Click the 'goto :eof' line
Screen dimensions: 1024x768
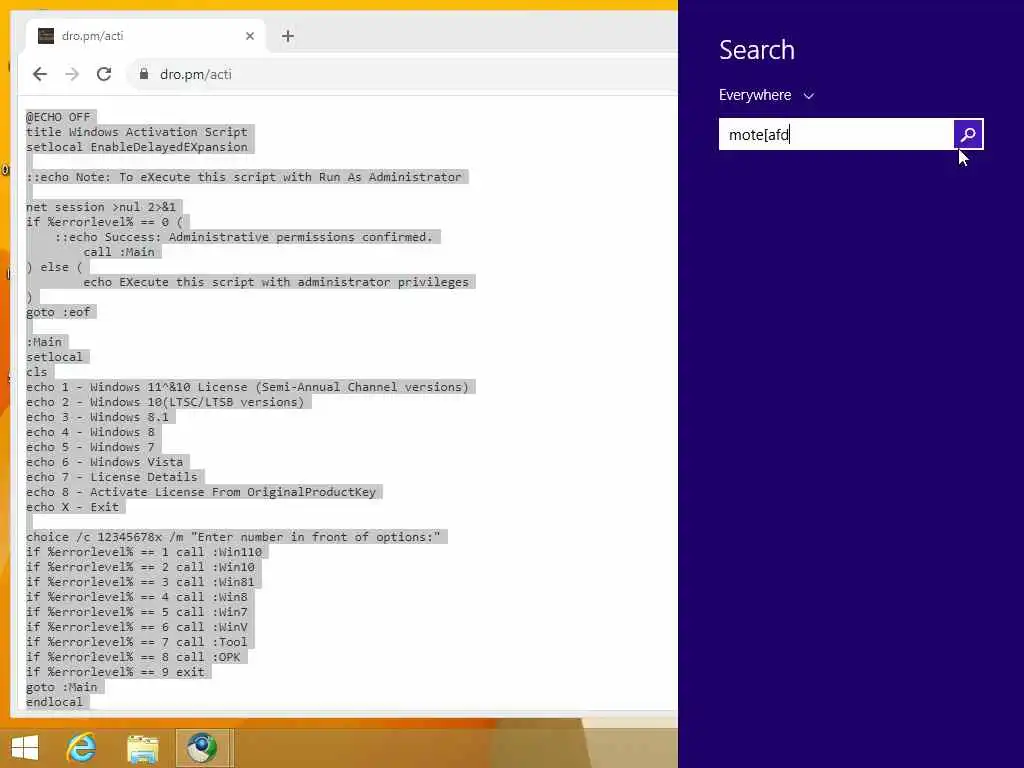click(x=58, y=312)
